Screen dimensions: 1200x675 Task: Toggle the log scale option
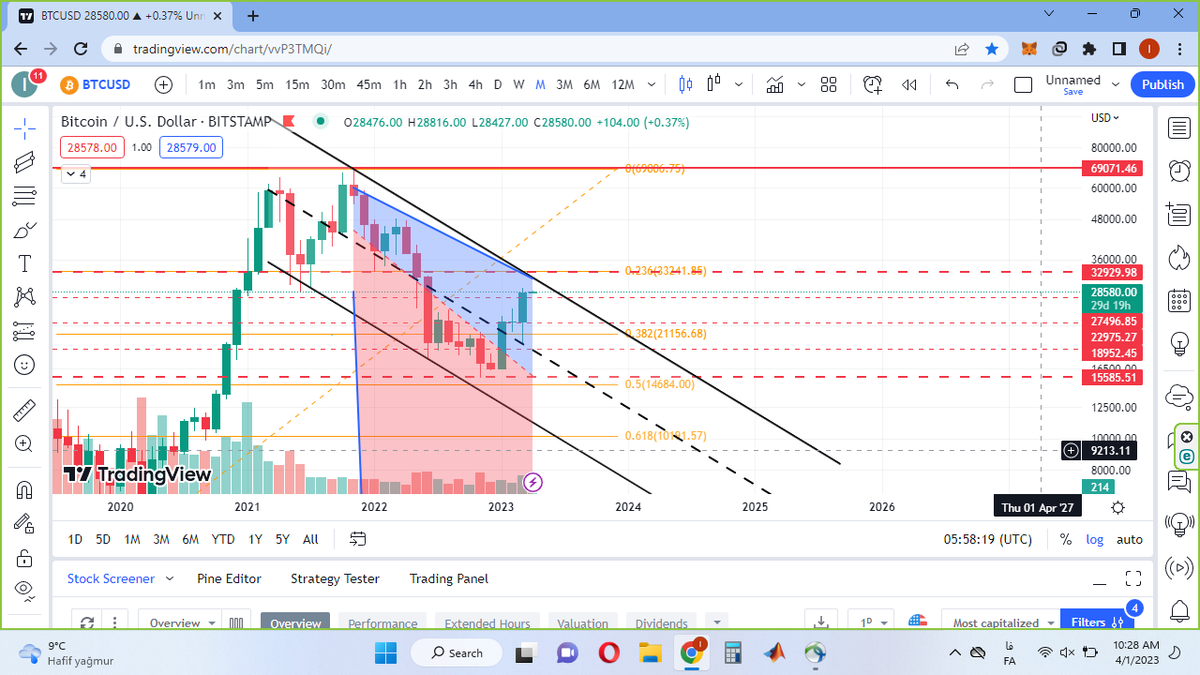pos(1095,539)
